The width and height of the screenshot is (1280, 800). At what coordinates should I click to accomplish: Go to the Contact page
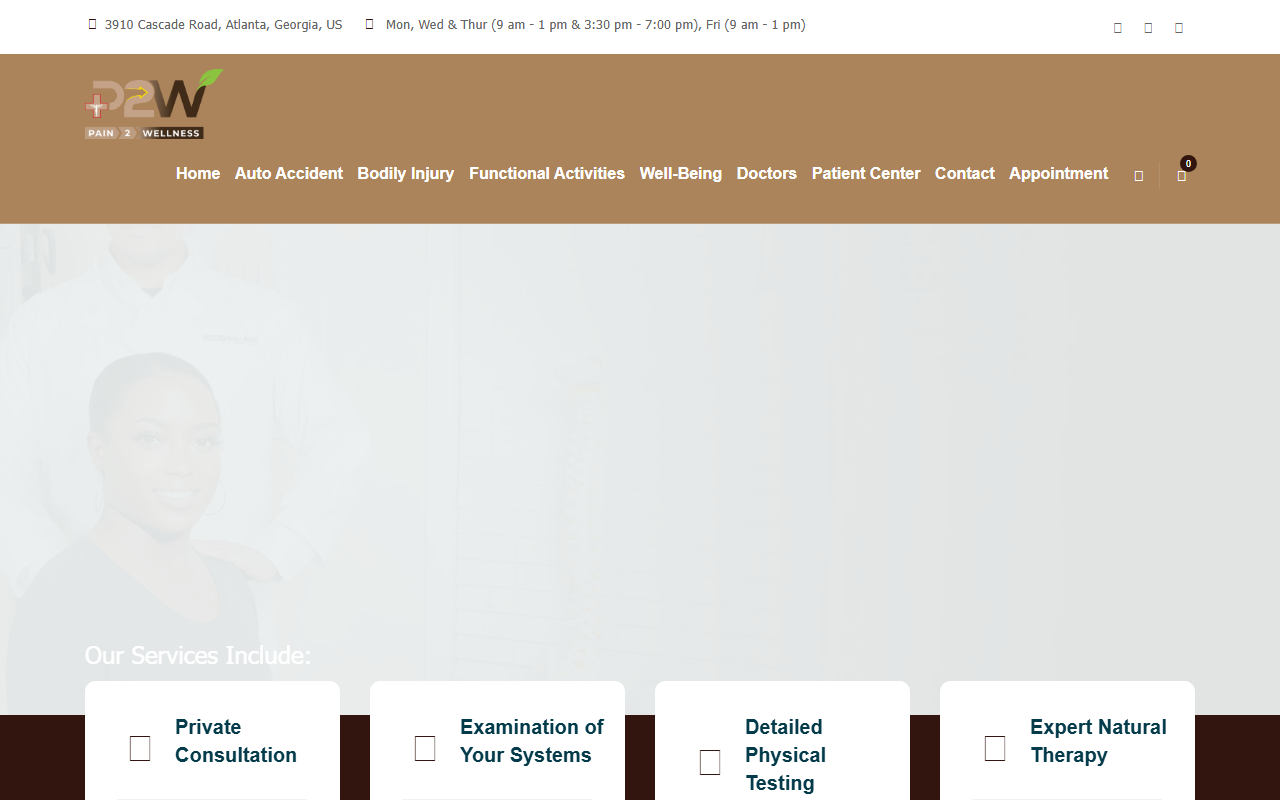[965, 173]
